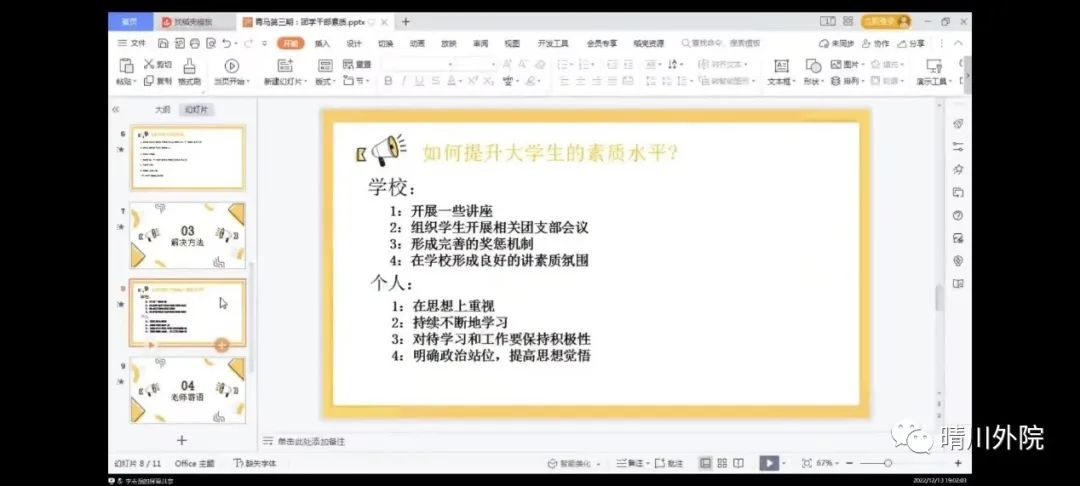Start slideshow from status bar play button
The width and height of the screenshot is (1080, 486).
[x=768, y=463]
